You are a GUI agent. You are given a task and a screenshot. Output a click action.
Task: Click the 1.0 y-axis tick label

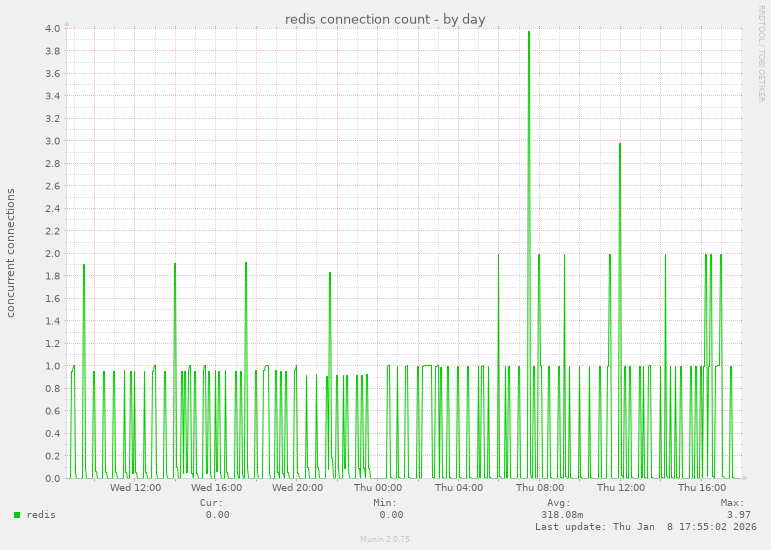coord(53,366)
